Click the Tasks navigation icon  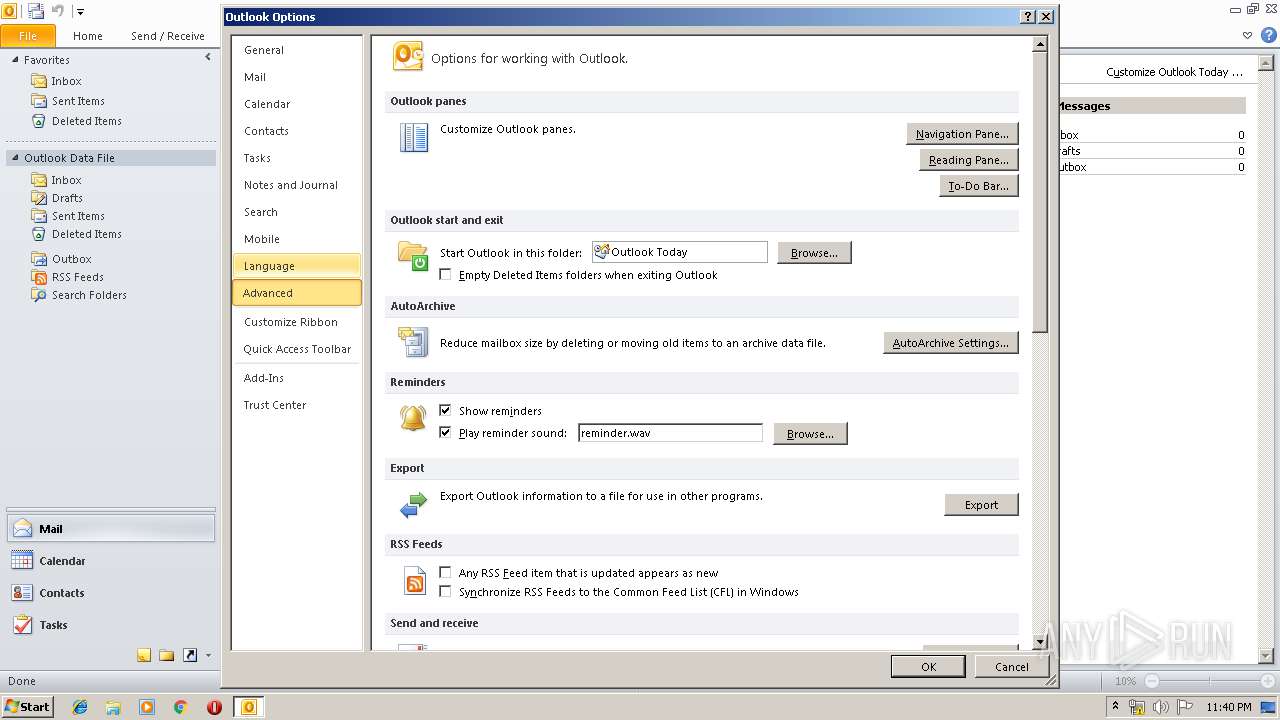(x=22, y=625)
